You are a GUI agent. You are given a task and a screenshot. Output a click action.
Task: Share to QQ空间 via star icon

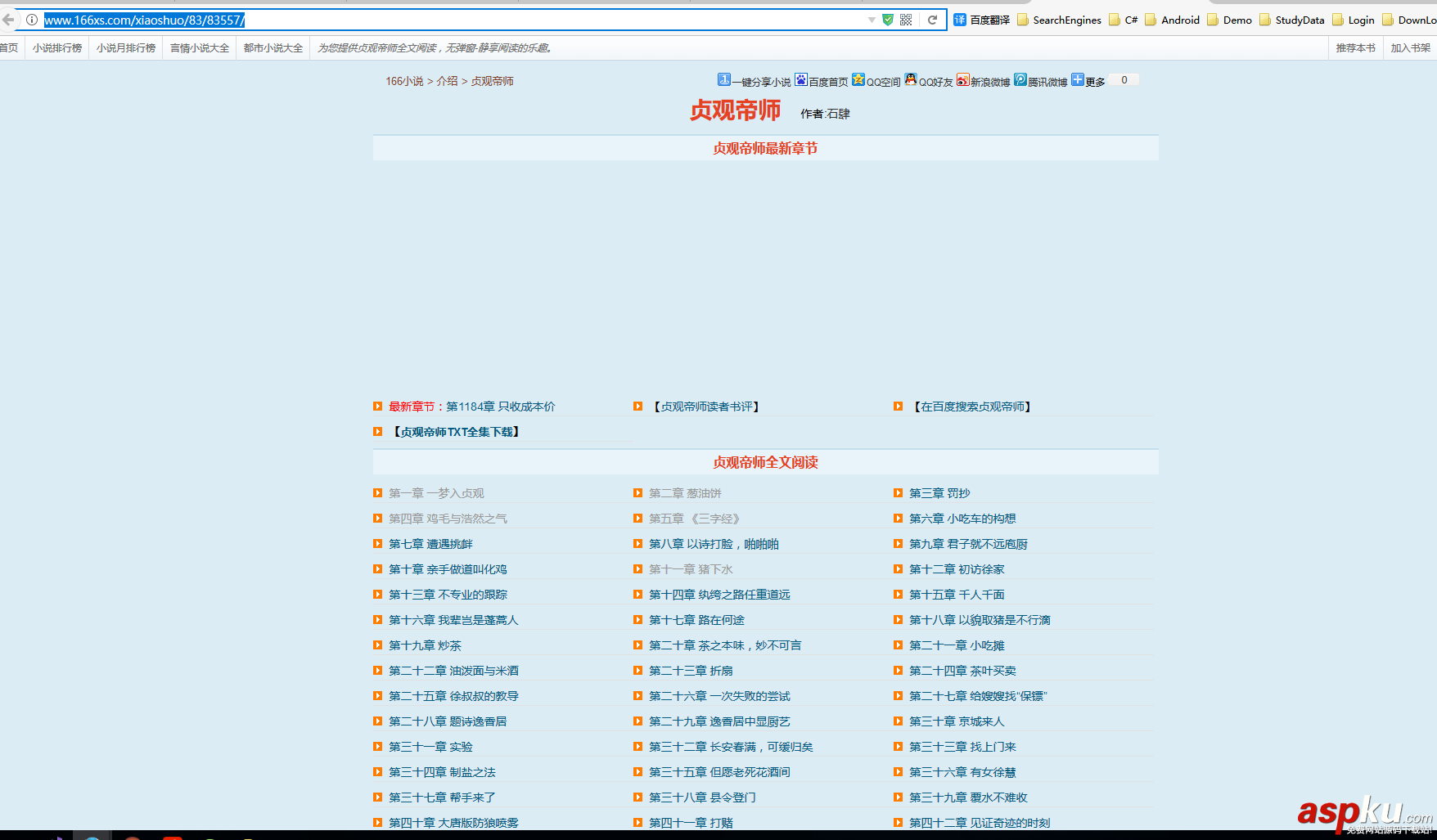(x=858, y=79)
